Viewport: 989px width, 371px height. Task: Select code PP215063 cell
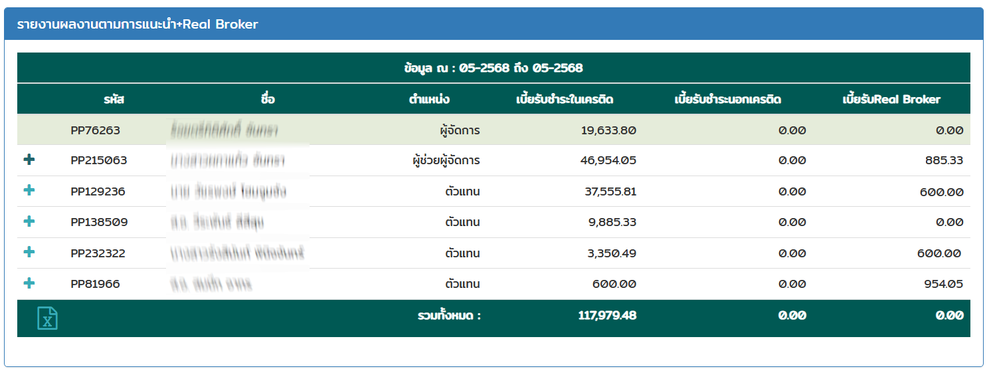click(99, 160)
